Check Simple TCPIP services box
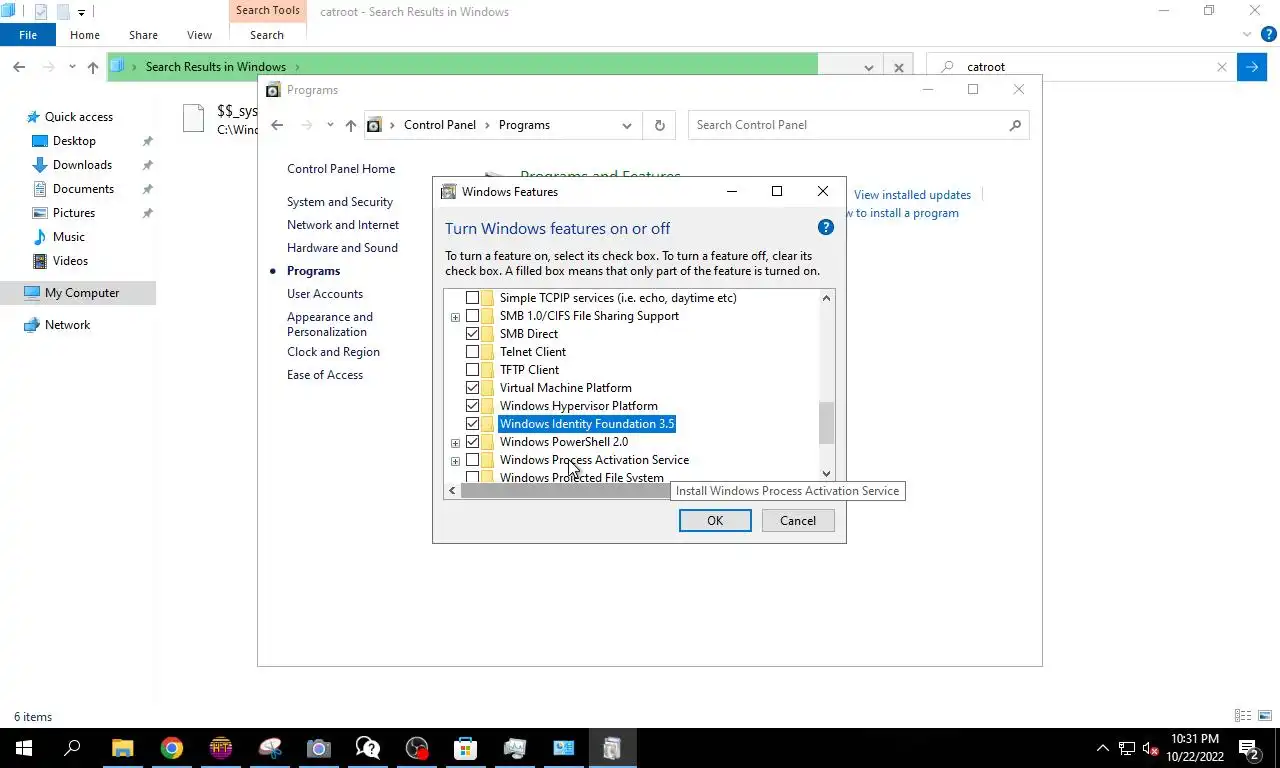 (x=472, y=298)
